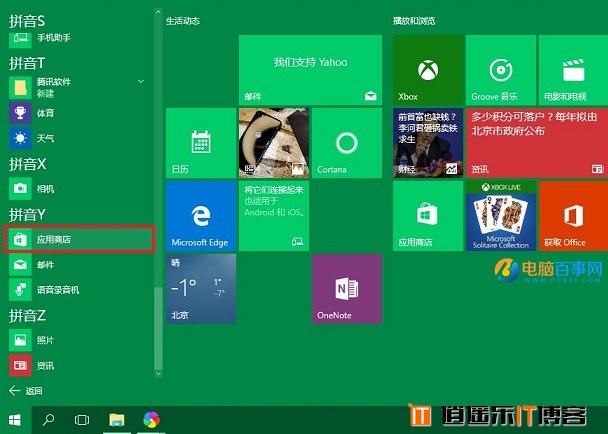
Task: Open red 资讯 news tile
Action: pos(537,143)
